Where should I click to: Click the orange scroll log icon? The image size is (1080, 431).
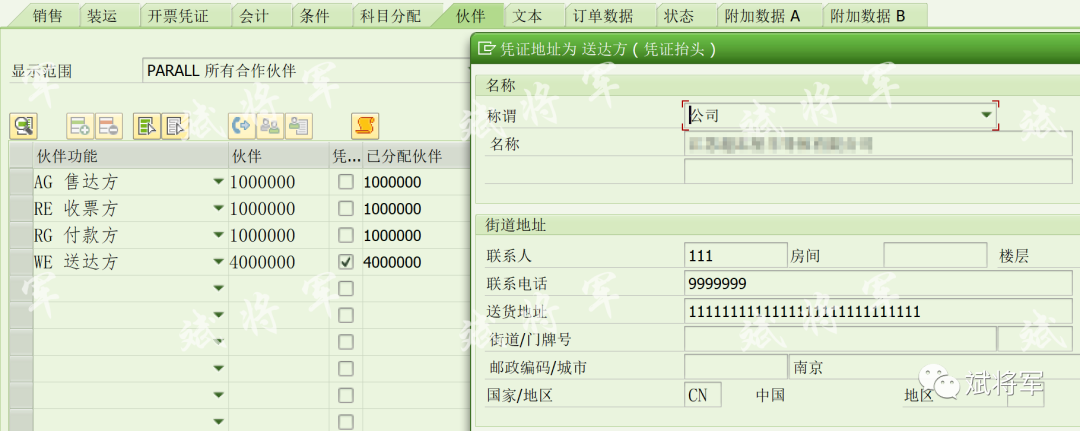coord(365,125)
